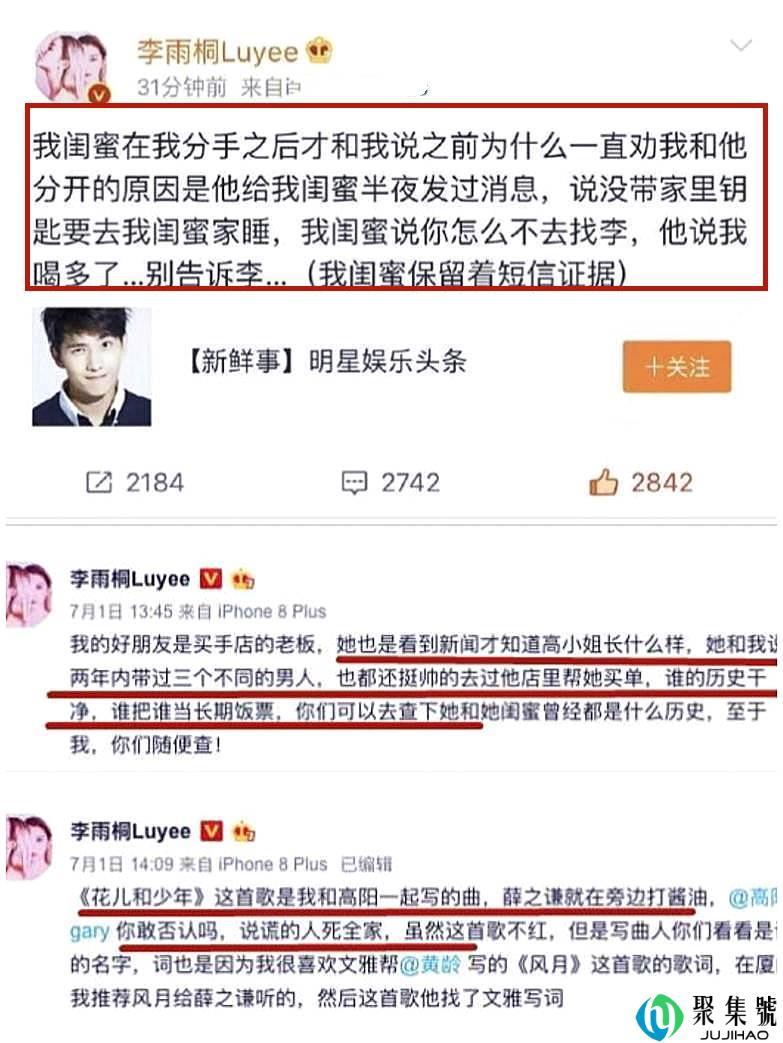783x1043 pixels.
Task: Open the comment icon showing 2742
Action: [x=354, y=482]
